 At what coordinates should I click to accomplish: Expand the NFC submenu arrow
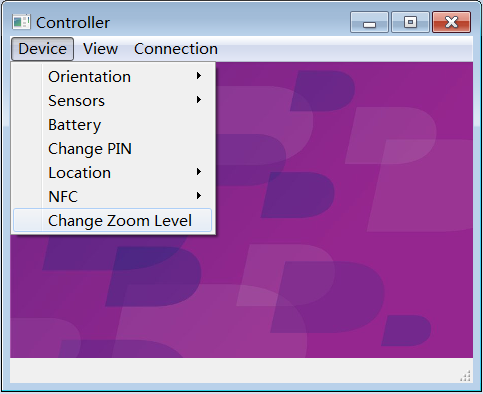199,196
